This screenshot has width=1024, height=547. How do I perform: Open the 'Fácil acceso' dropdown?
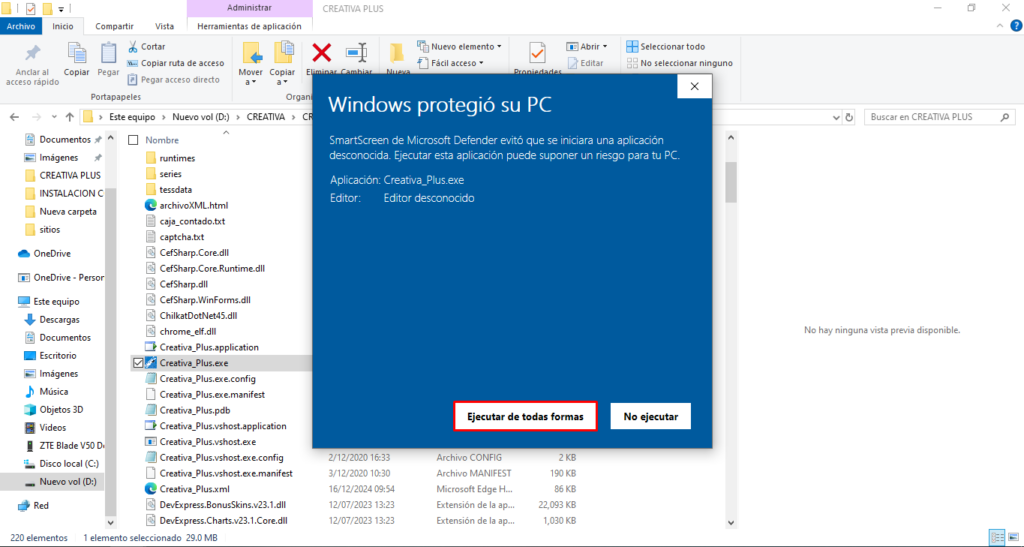451,63
